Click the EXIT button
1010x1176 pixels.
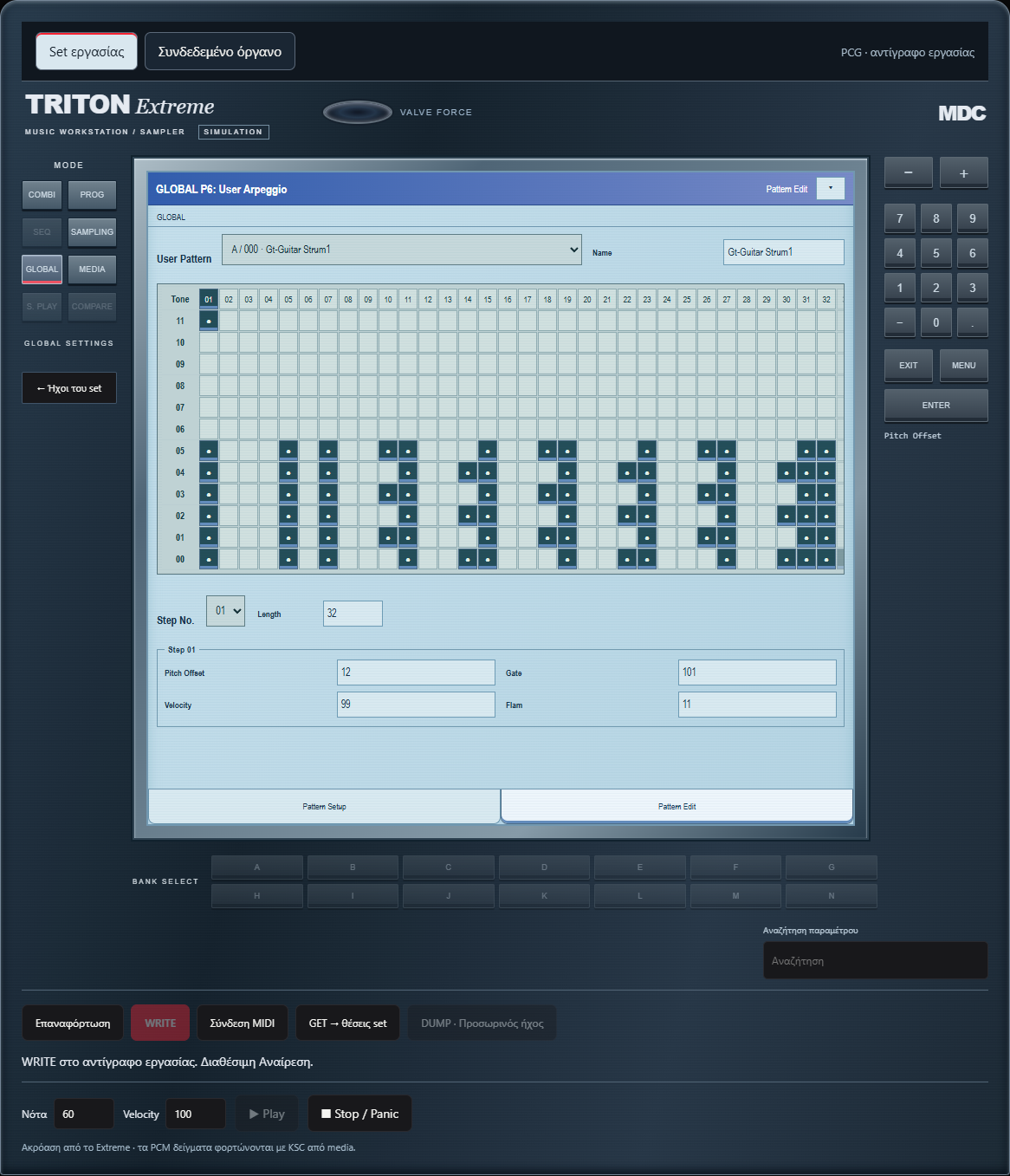(x=908, y=366)
